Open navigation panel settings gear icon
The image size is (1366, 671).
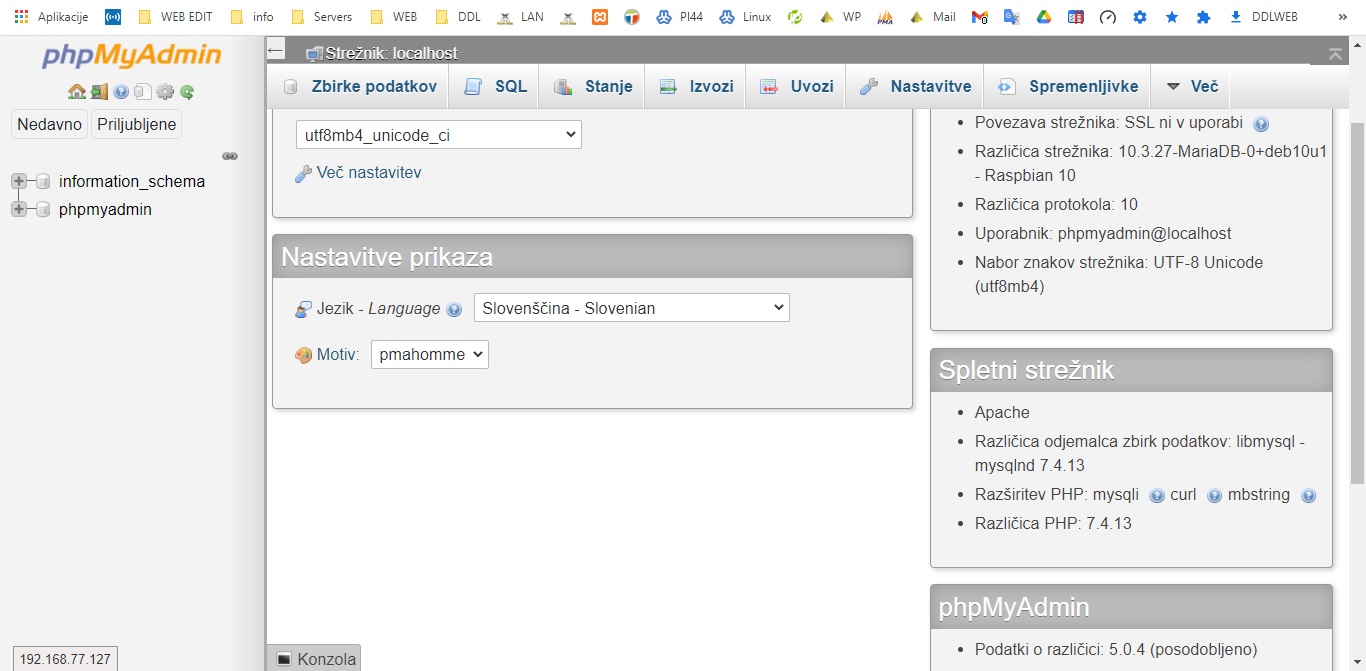(165, 92)
